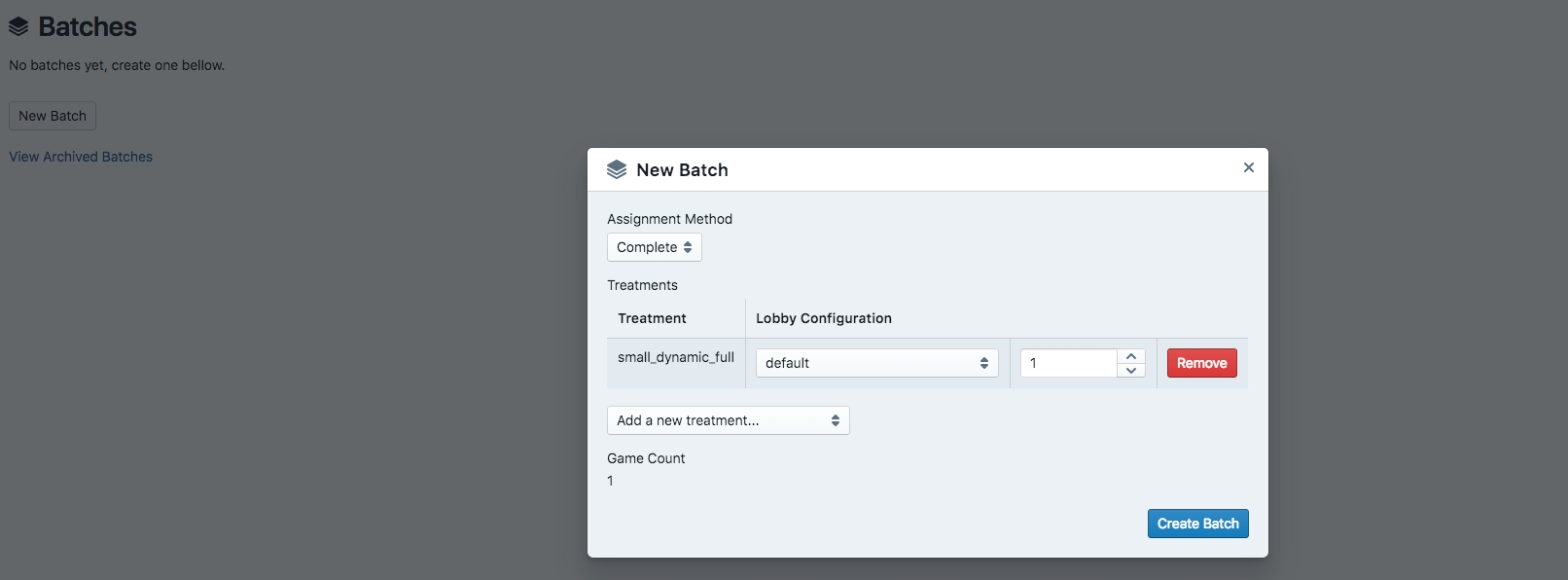
Task: Click the Assignment Method label
Action: [x=669, y=219]
